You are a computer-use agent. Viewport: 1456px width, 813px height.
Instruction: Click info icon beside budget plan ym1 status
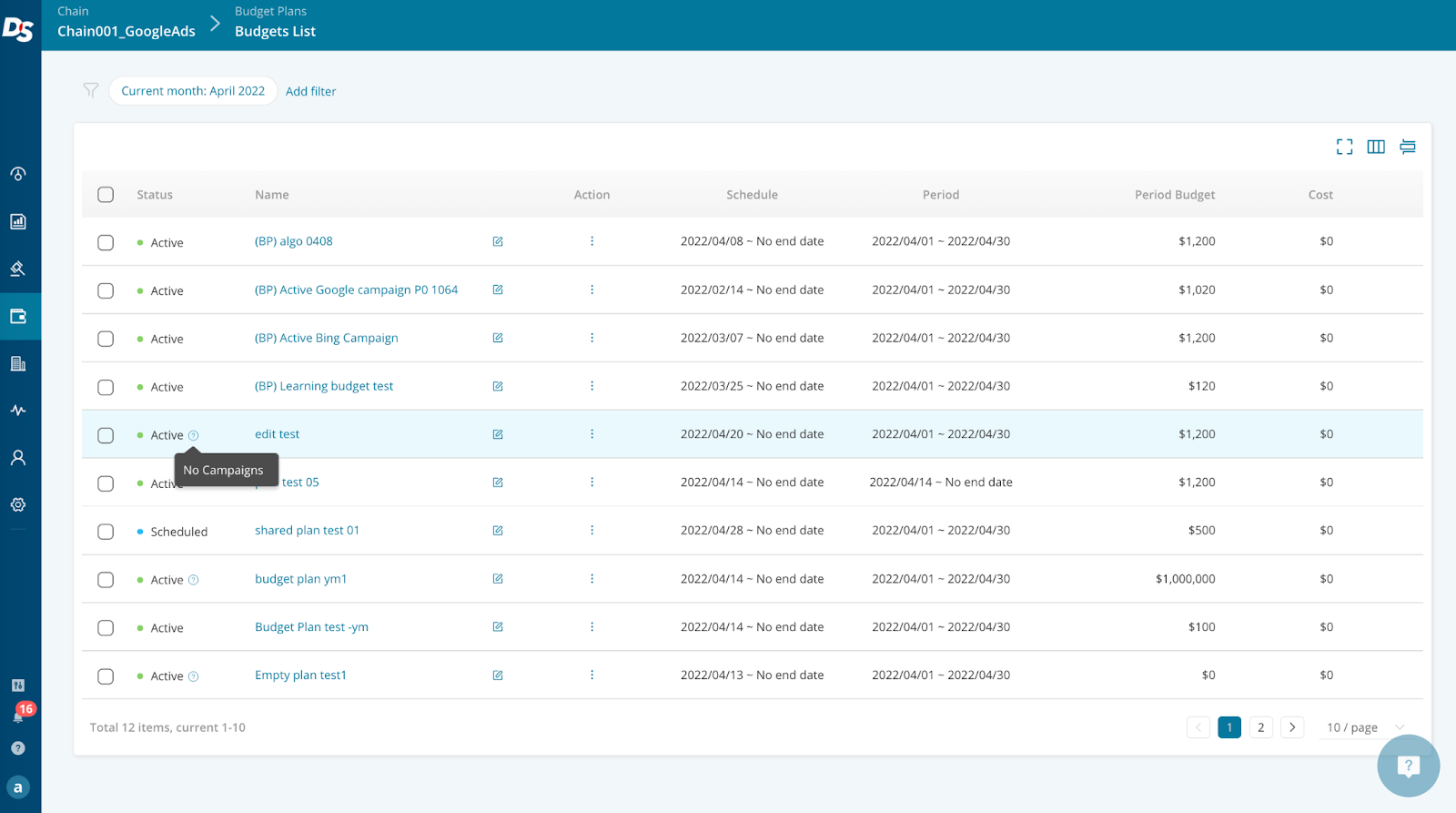click(x=193, y=580)
